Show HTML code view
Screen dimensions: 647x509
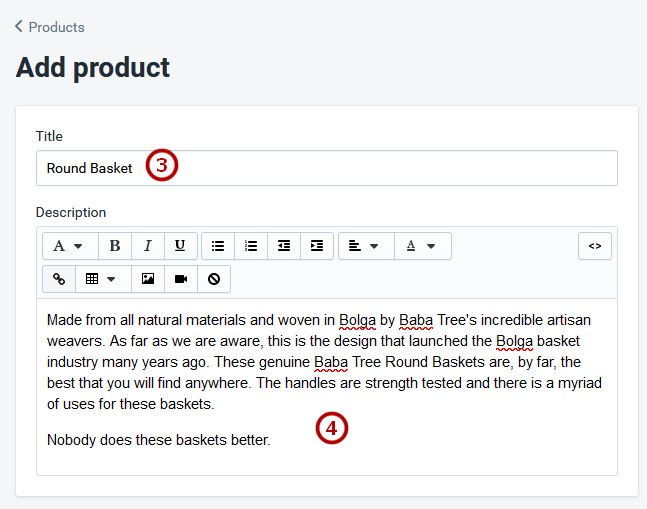click(595, 246)
